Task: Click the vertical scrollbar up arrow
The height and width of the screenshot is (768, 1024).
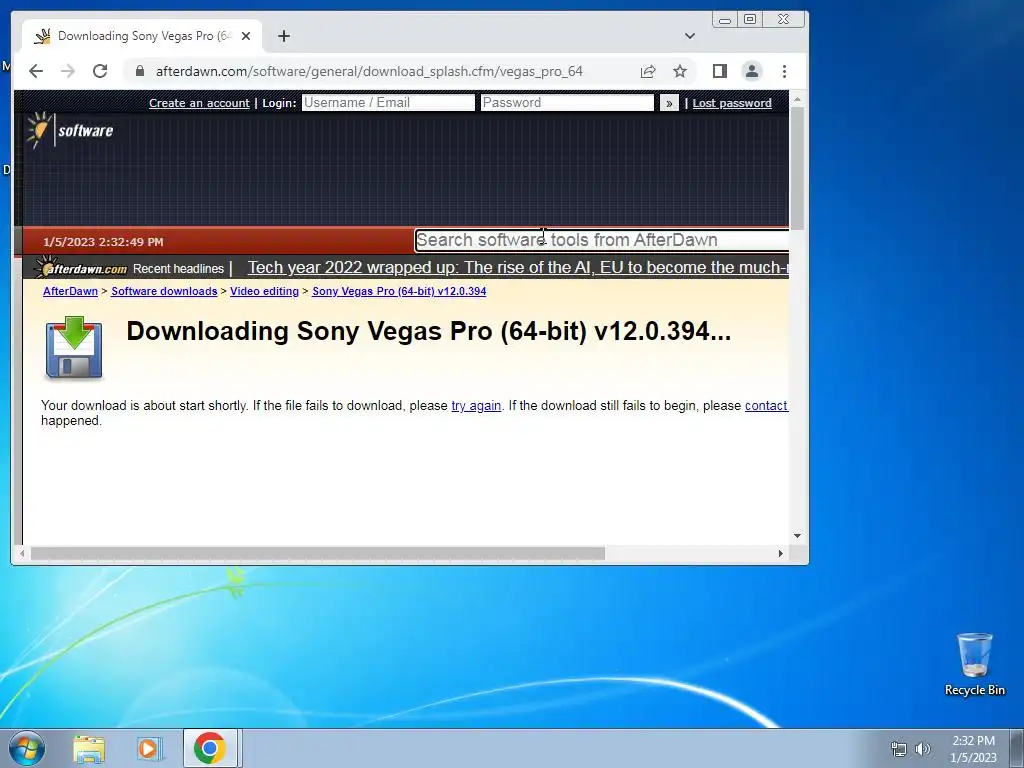Action: [797, 99]
